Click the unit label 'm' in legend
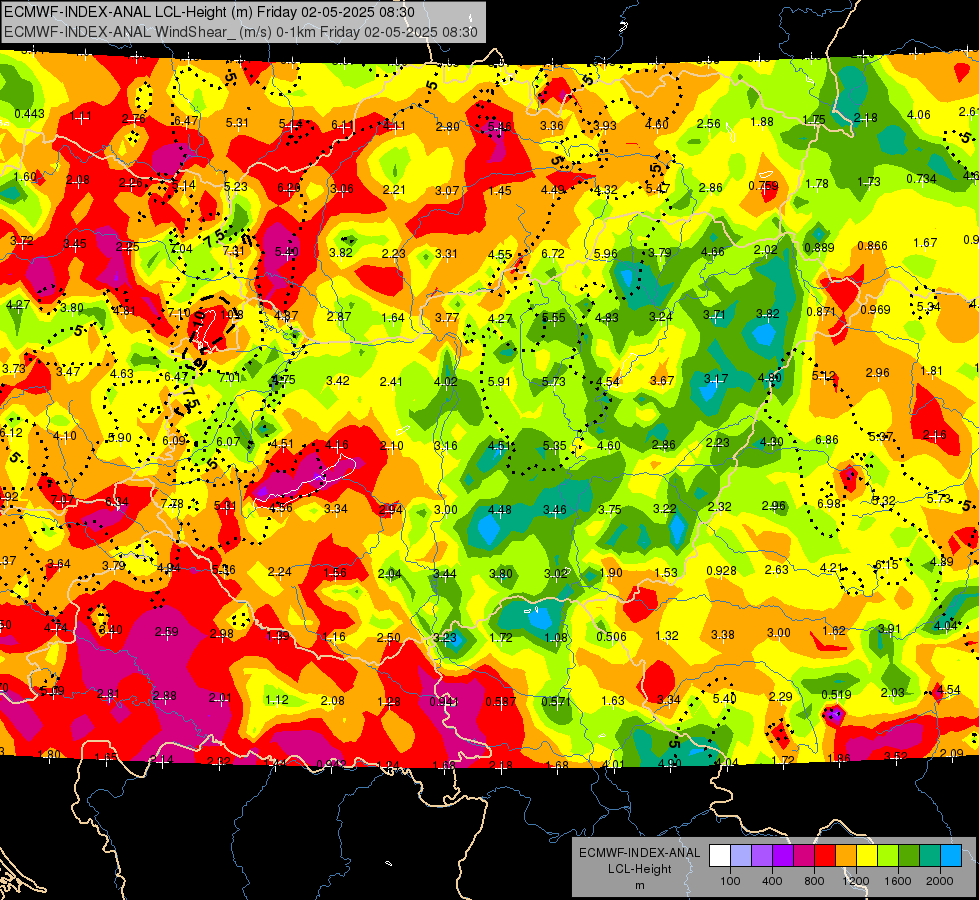 click(x=639, y=886)
